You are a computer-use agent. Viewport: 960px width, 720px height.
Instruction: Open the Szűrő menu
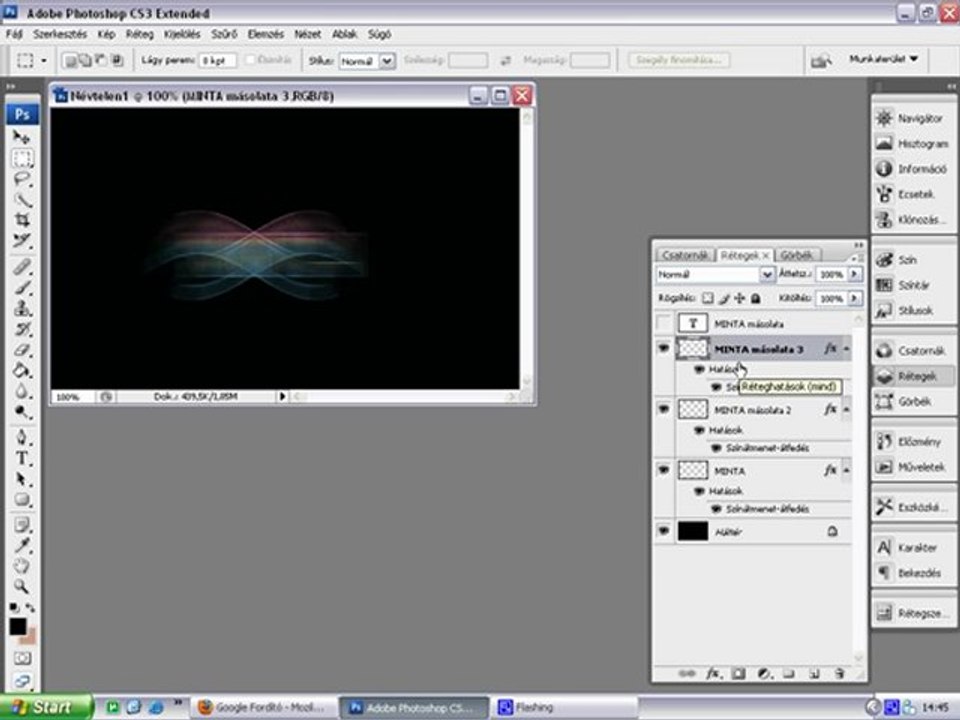tap(224, 34)
